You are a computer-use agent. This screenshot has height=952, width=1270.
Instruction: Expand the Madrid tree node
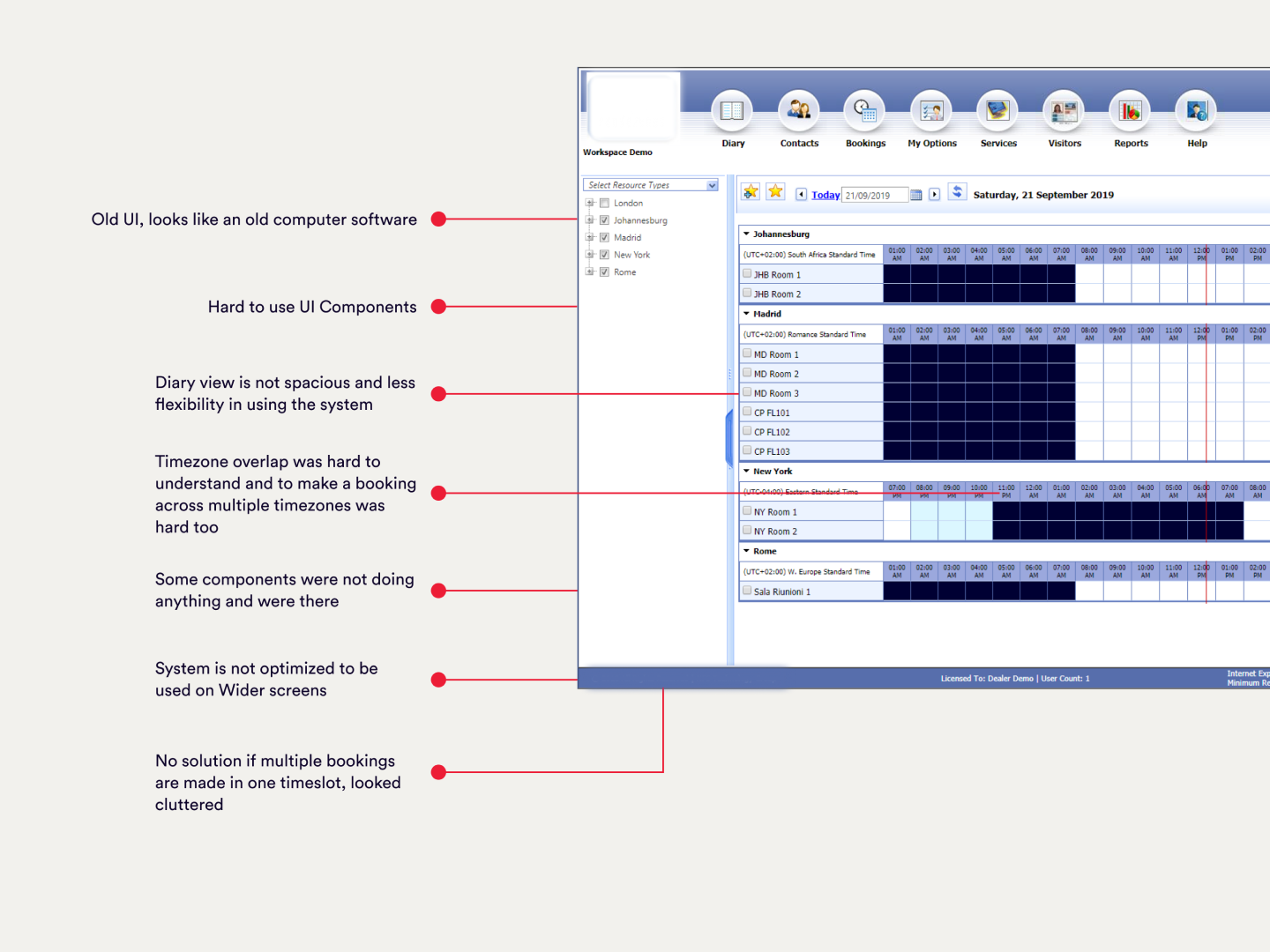(x=590, y=237)
